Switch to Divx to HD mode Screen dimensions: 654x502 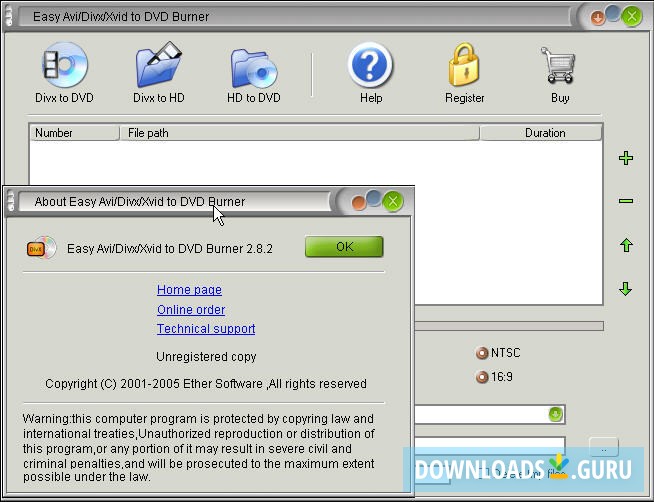coord(158,73)
